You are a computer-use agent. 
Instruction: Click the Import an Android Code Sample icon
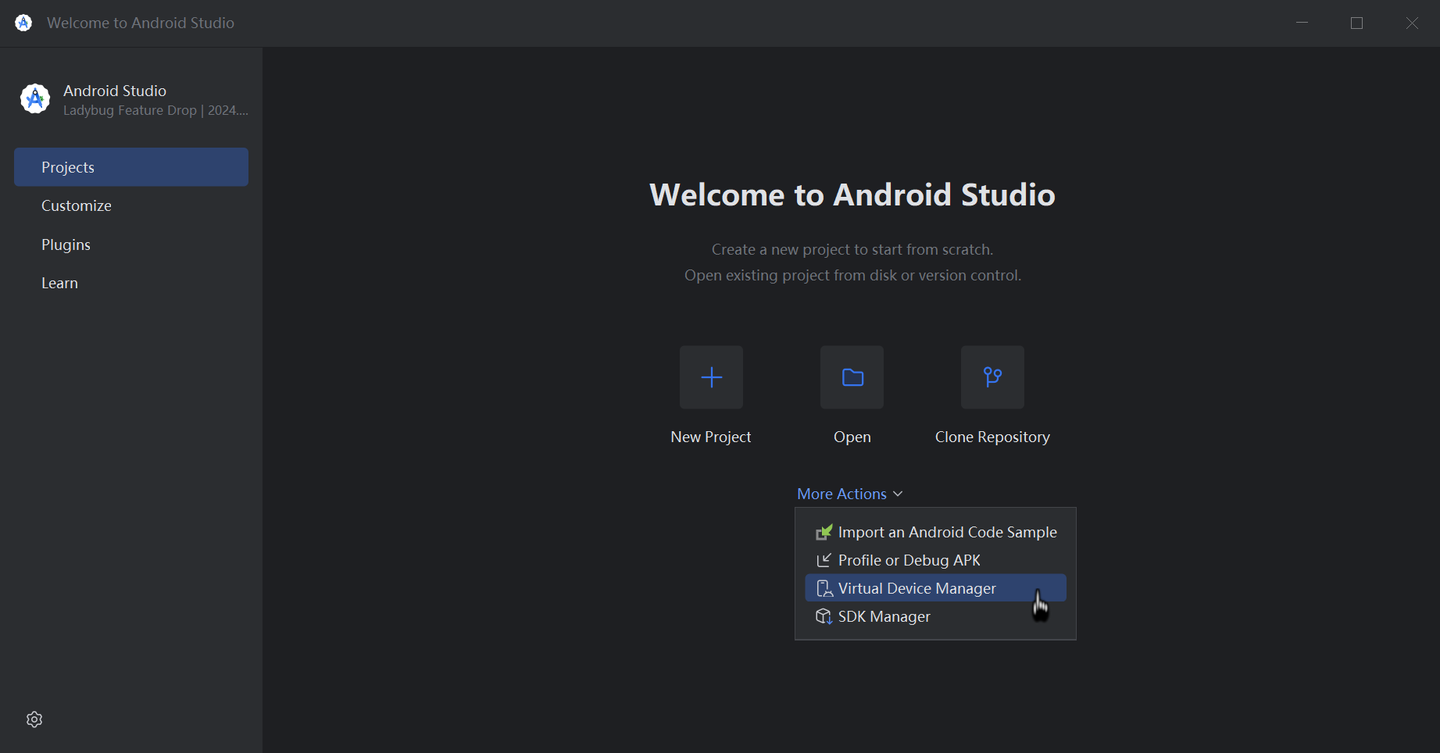pyautogui.click(x=823, y=531)
